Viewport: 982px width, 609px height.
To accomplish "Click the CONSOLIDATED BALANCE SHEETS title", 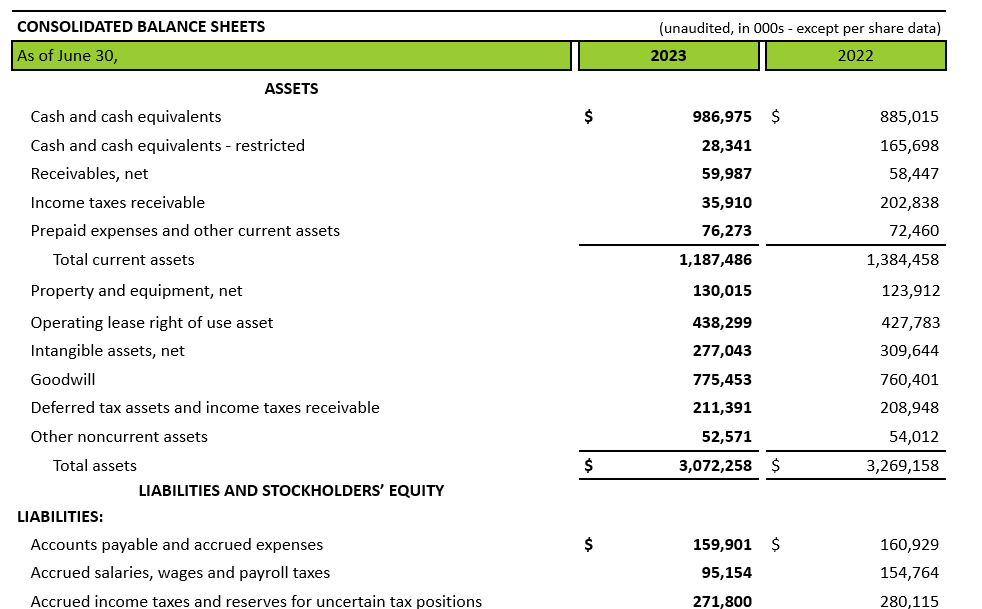I will click(x=141, y=27).
